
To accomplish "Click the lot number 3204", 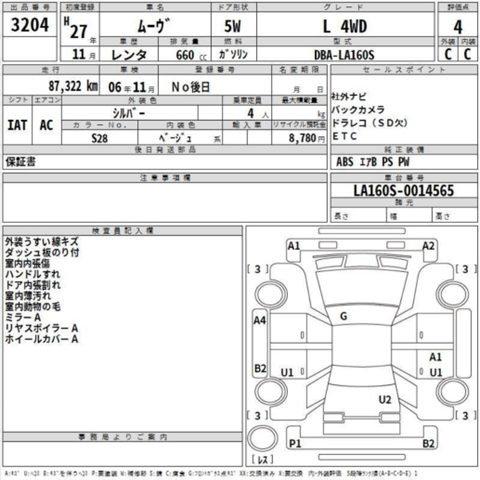I will pos(30,25).
